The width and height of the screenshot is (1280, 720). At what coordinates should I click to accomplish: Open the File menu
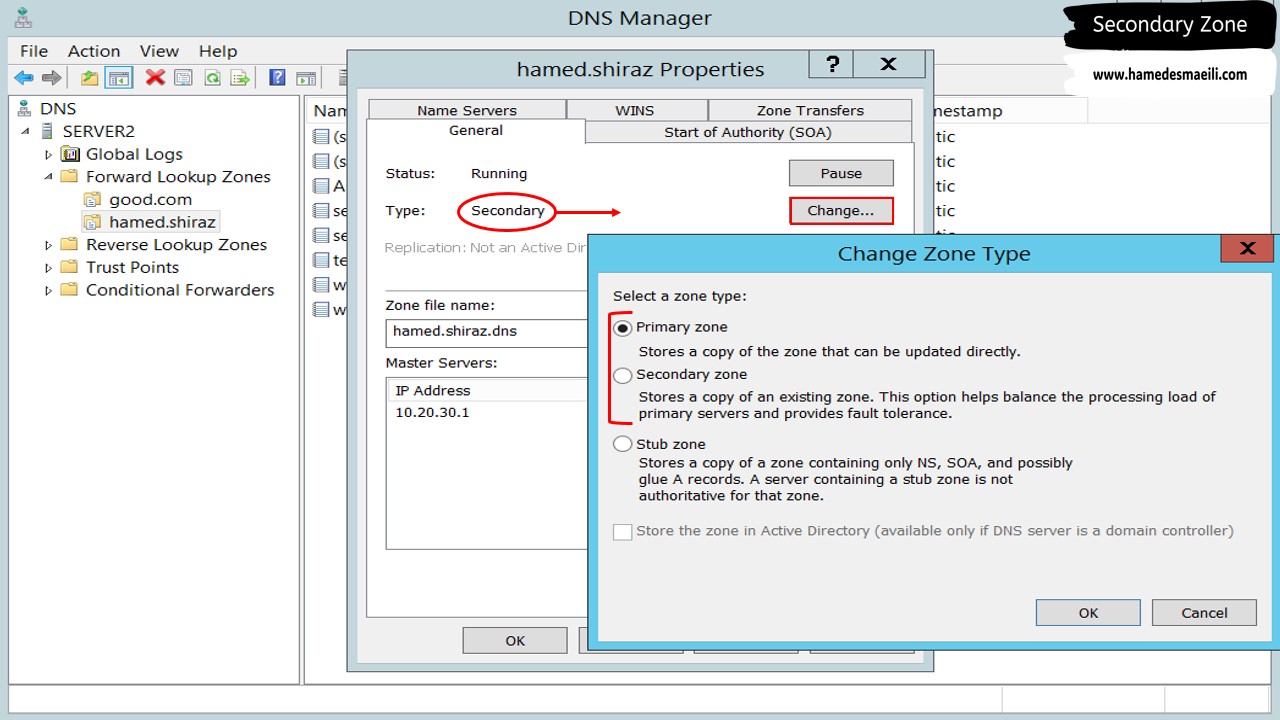(x=34, y=51)
